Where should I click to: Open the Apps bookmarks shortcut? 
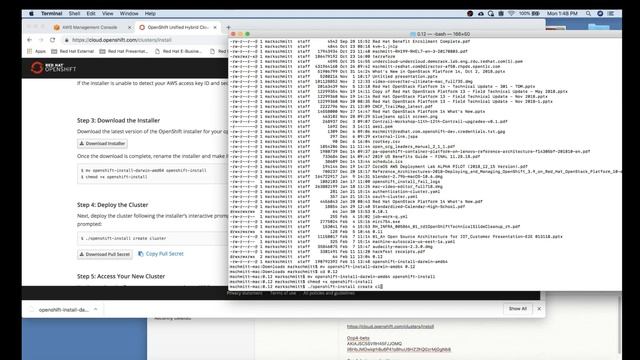tap(36, 51)
